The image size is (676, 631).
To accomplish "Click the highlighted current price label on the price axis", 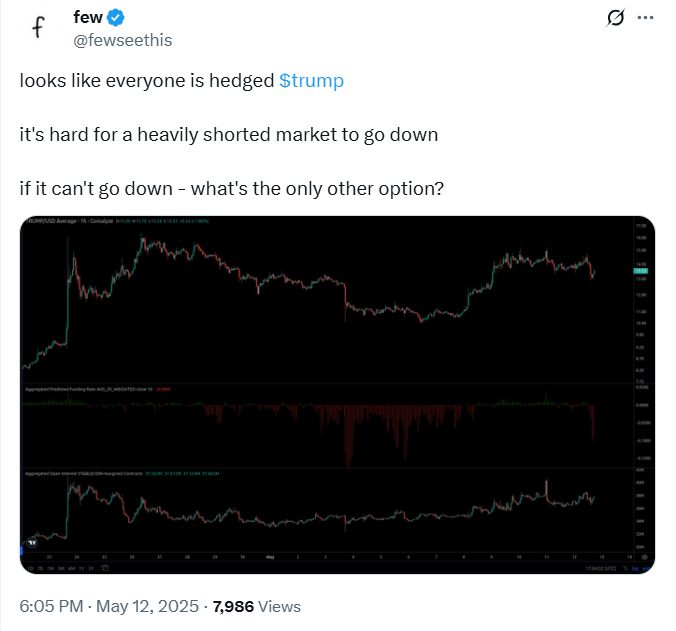I will pyautogui.click(x=641, y=271).
